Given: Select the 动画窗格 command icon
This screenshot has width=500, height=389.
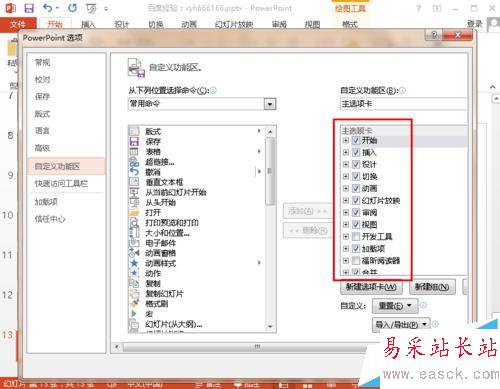Looking at the screenshot, I should [134, 253].
